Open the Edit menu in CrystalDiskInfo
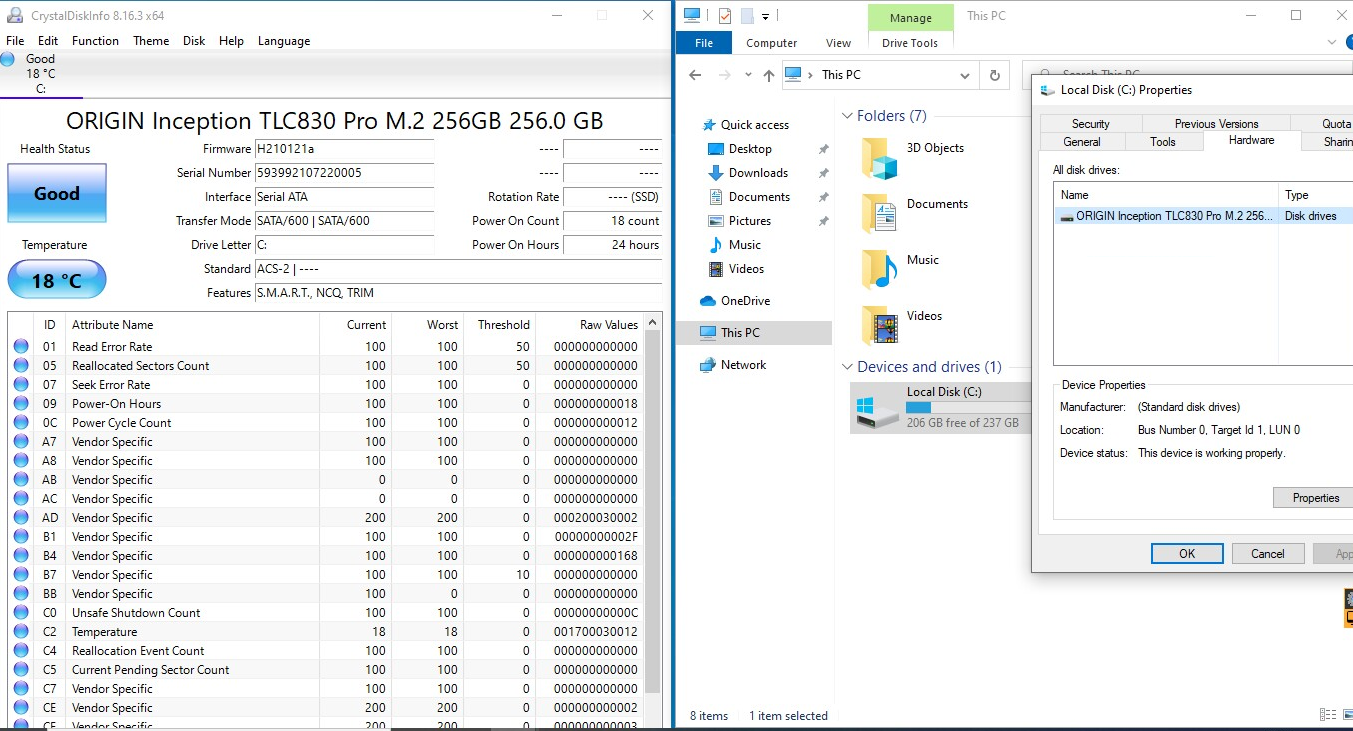 tap(48, 41)
